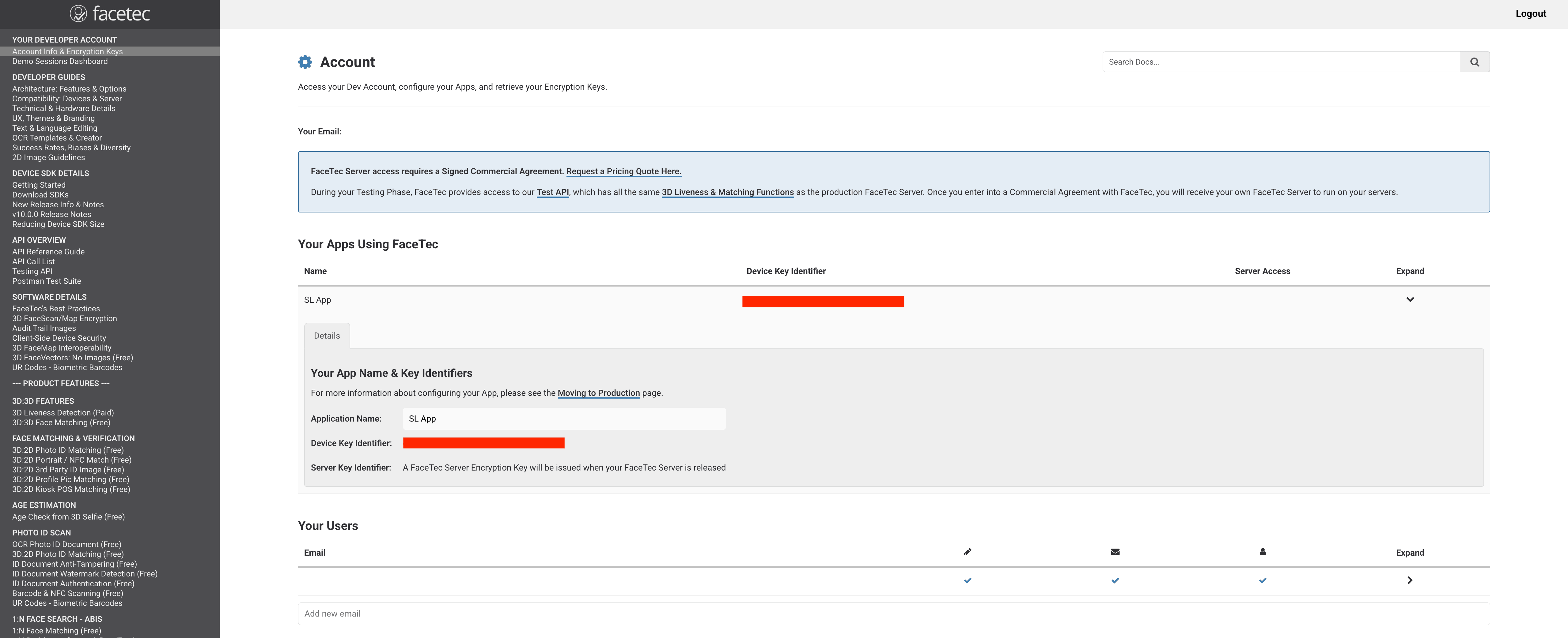
Task: Open Reducing Device SDK Size
Action: (59, 224)
